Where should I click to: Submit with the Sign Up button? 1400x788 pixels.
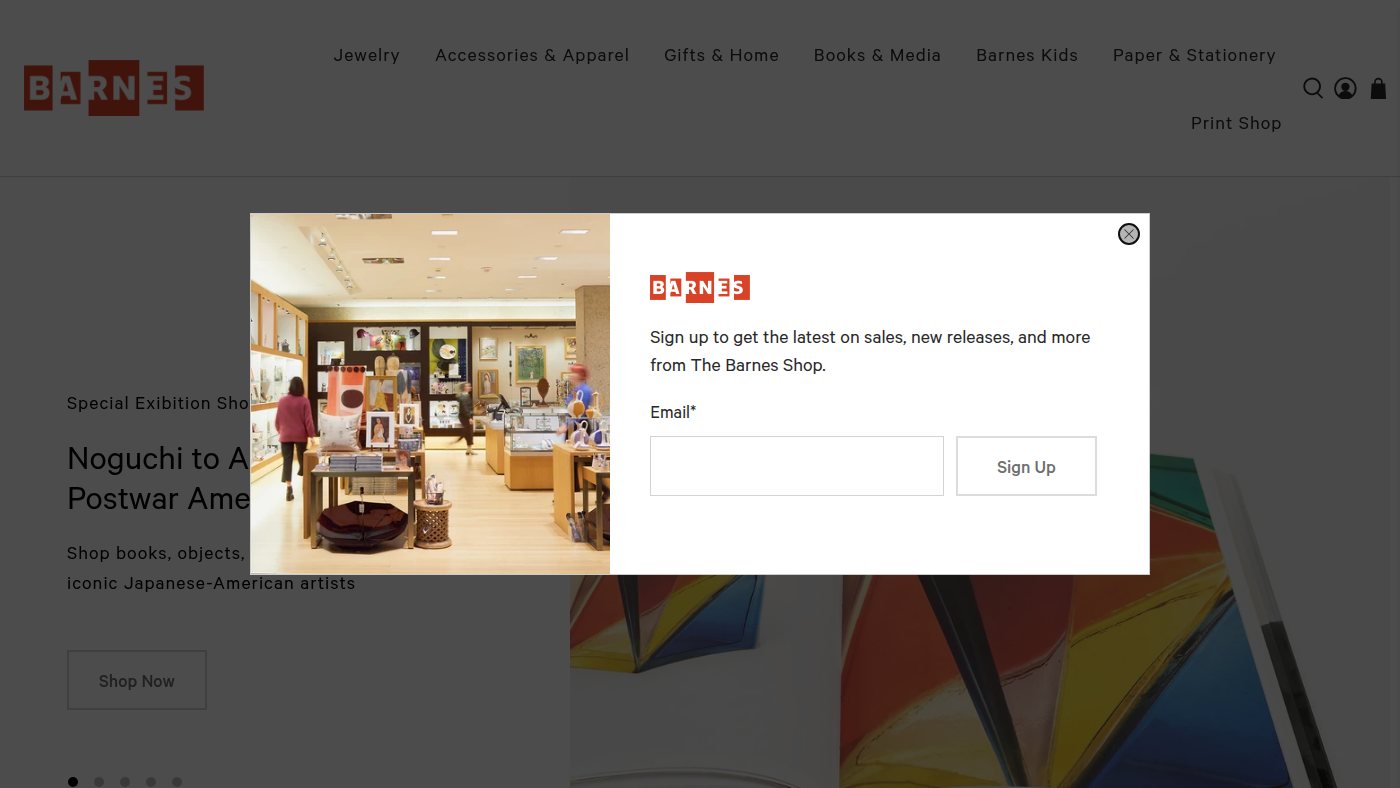tap(1026, 466)
